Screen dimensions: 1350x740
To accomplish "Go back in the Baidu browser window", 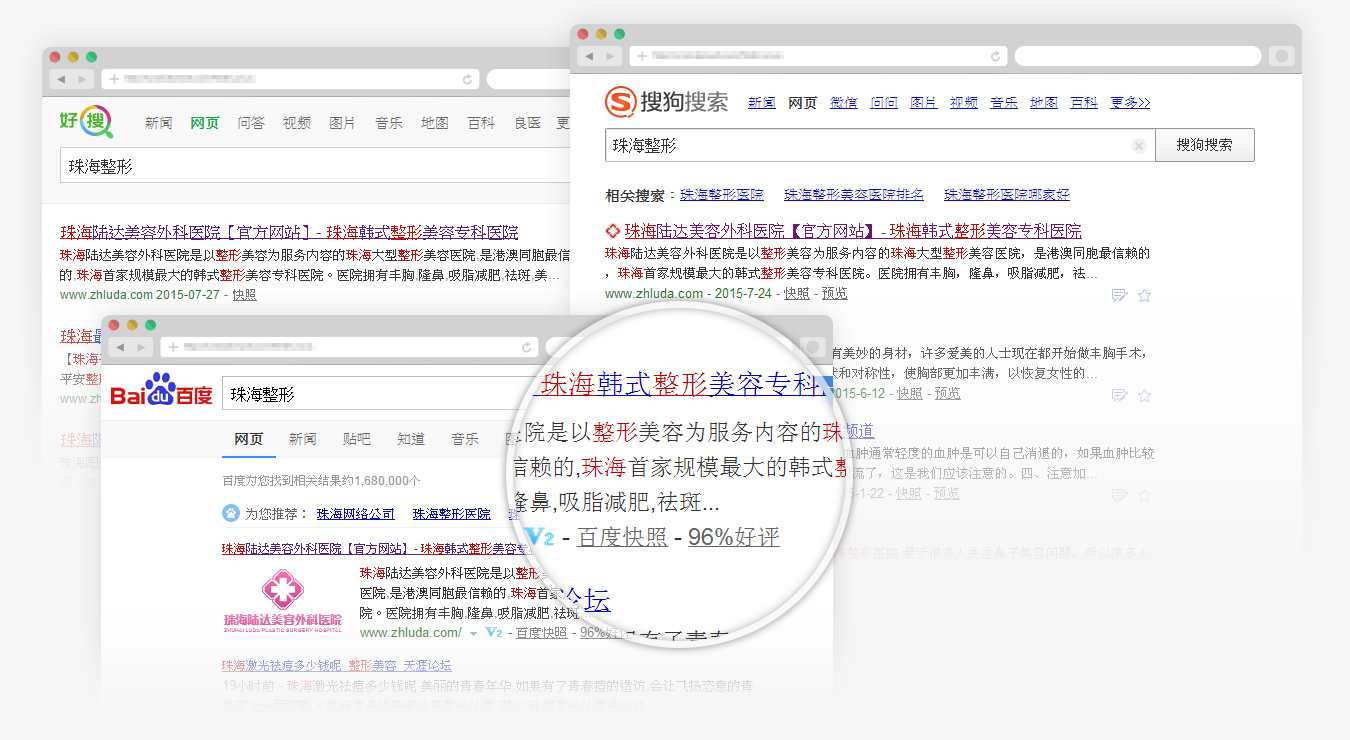I will click(120, 347).
